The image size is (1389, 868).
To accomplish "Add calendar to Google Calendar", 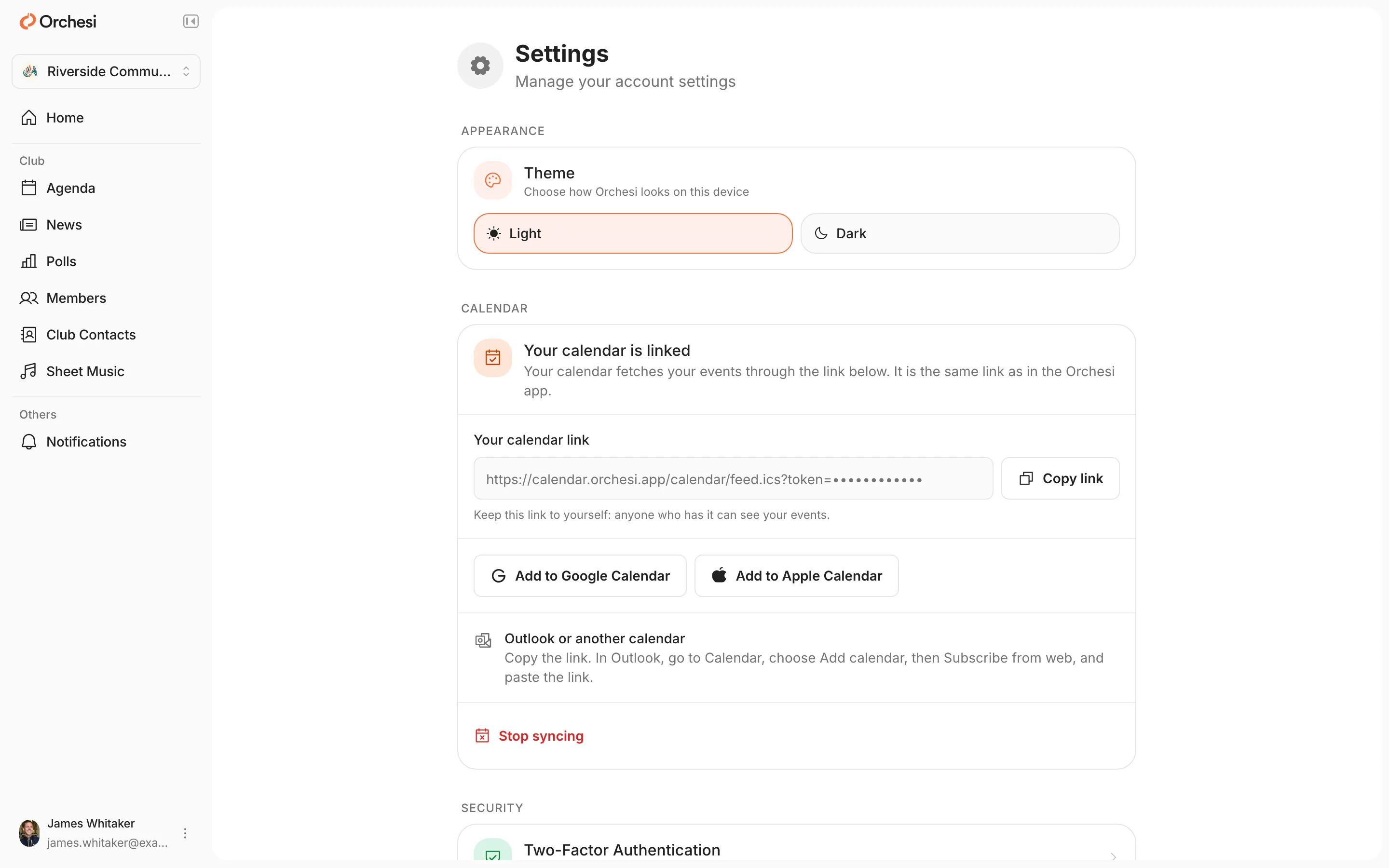I will tap(580, 576).
